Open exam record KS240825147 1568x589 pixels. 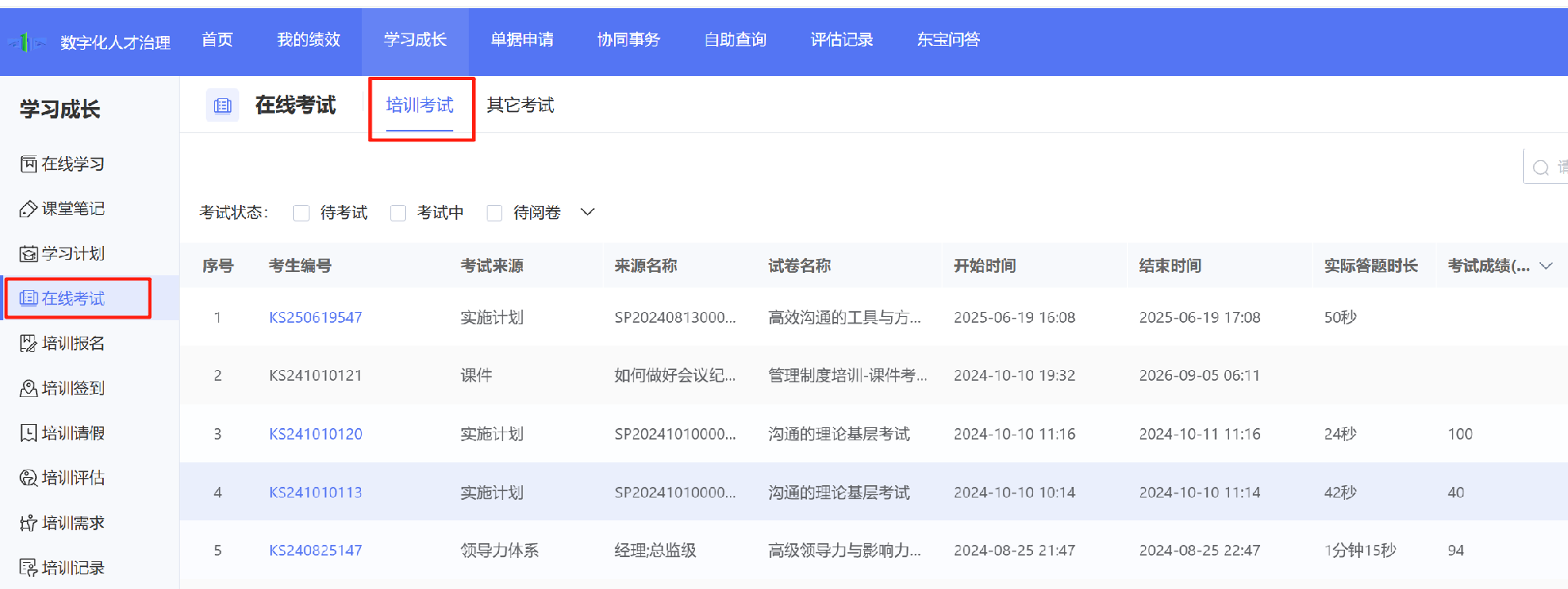click(x=315, y=551)
